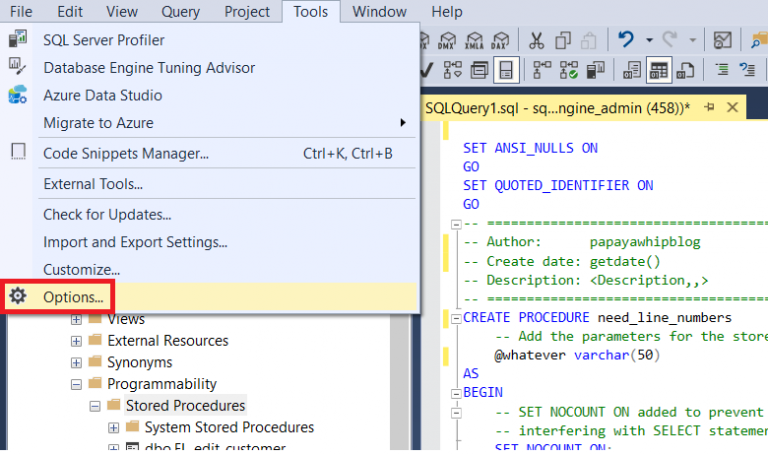Toggle the IntelliSense Enabled button
Screen dimensions: 768x455
[x=506, y=71]
